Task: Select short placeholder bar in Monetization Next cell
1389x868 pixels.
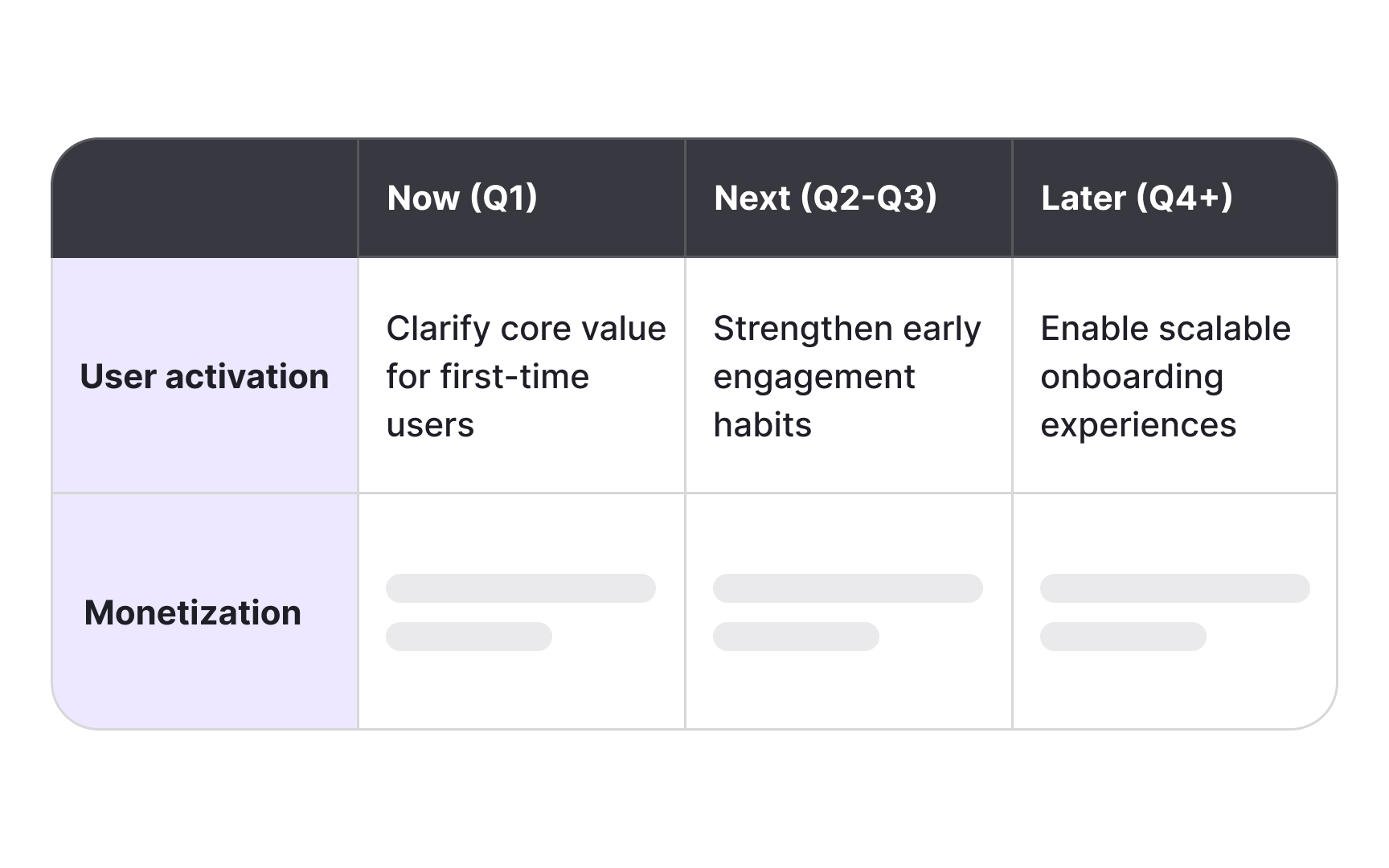Action: pyautogui.click(x=796, y=637)
